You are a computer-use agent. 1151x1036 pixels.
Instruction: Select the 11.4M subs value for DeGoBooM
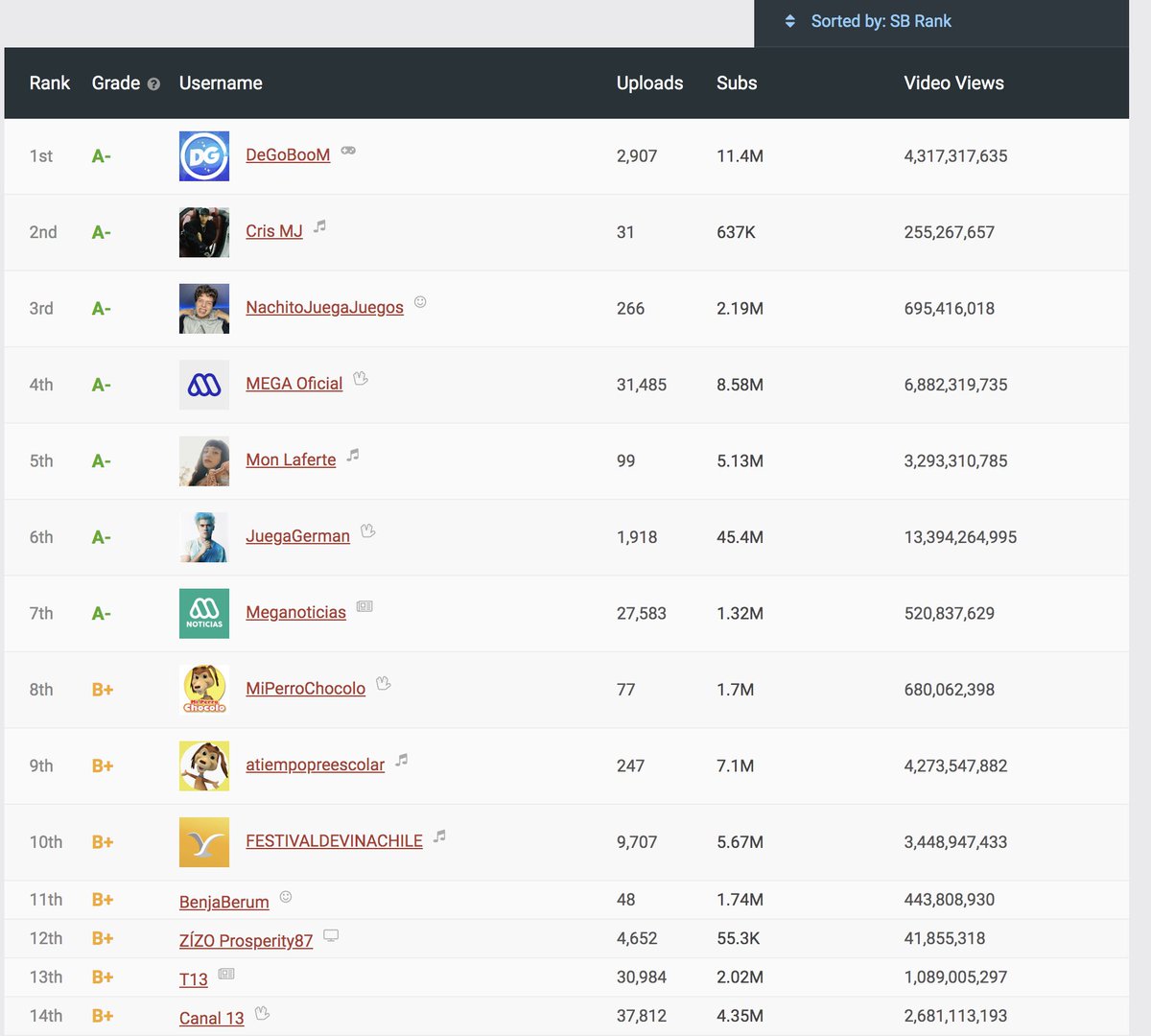pyautogui.click(x=740, y=156)
